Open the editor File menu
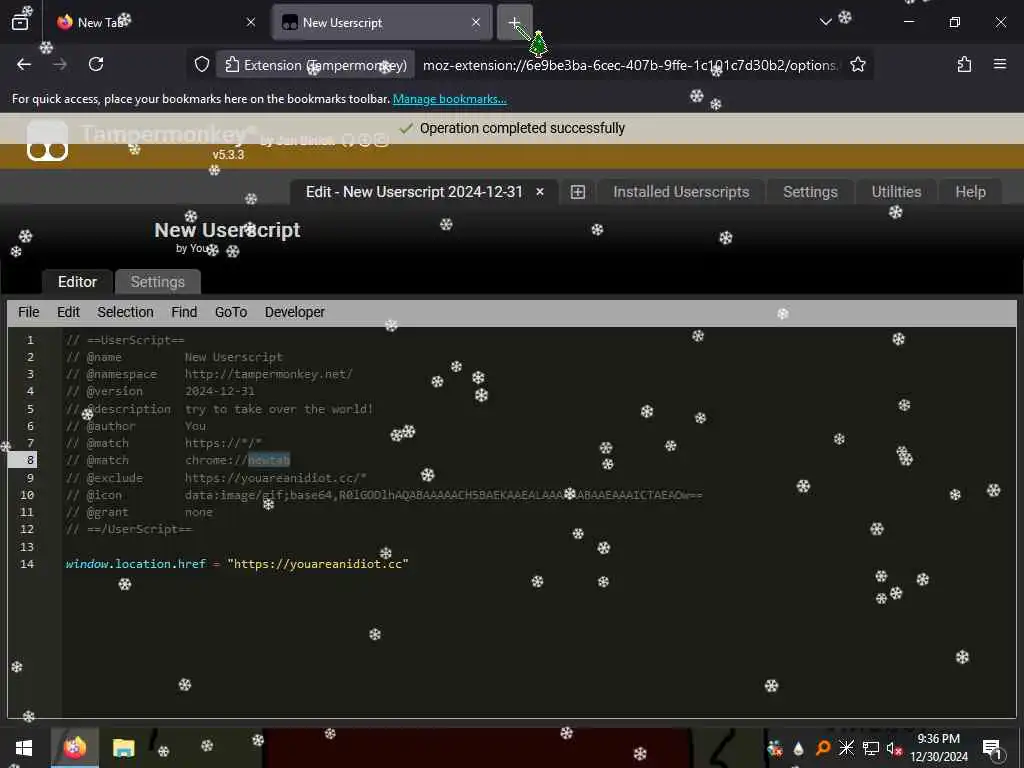 [29, 312]
